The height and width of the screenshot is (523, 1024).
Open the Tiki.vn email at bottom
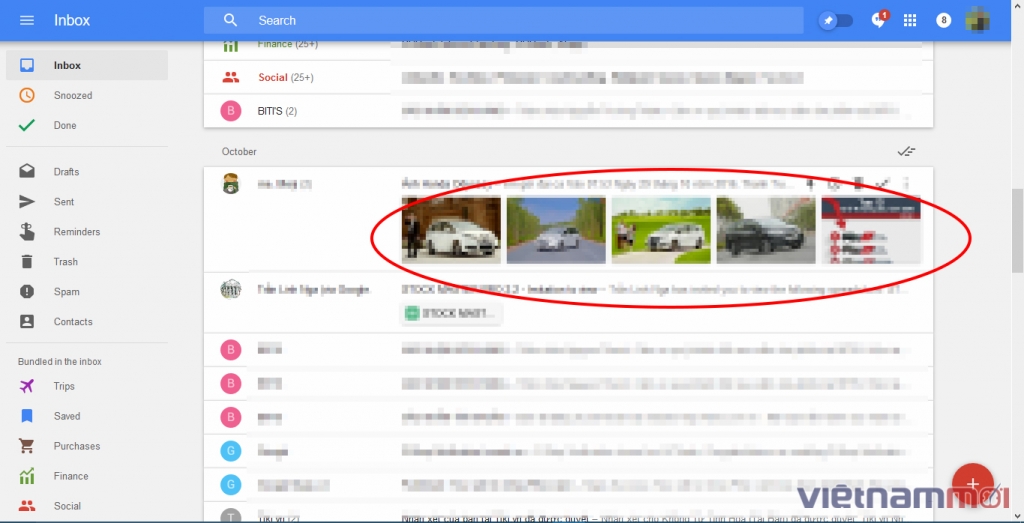[x=568, y=513]
